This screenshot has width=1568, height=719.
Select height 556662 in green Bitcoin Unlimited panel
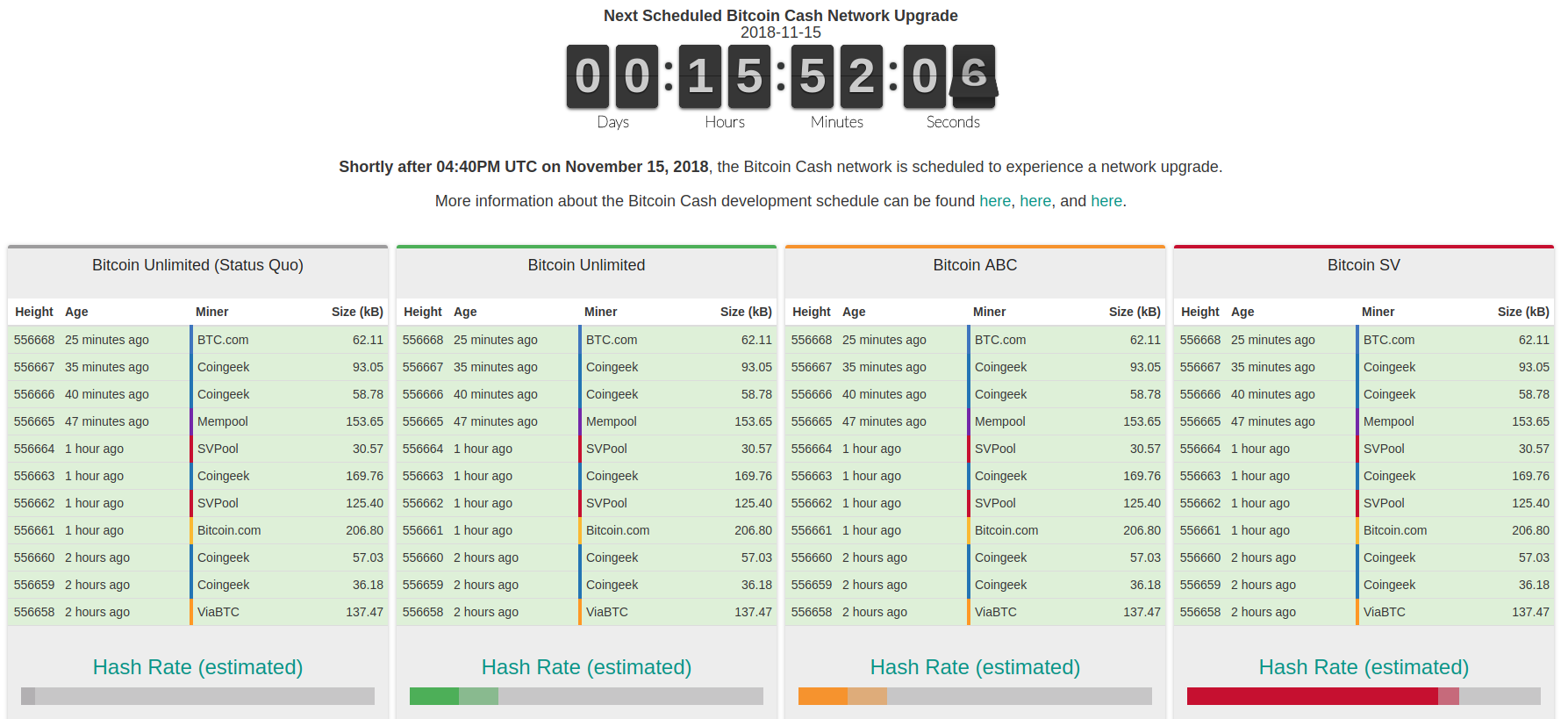[x=423, y=503]
